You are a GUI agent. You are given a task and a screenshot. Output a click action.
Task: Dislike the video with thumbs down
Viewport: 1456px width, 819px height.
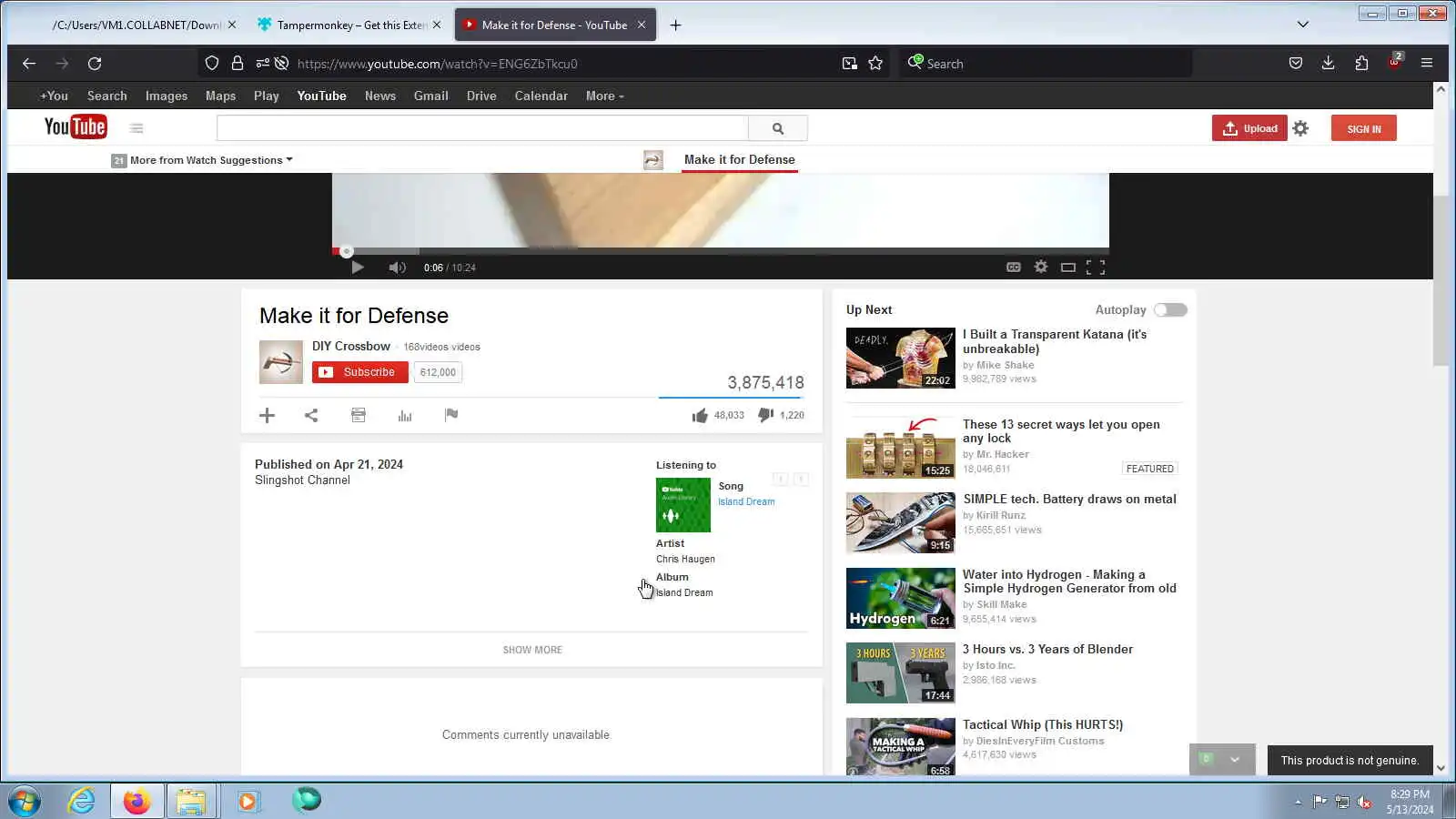[x=766, y=415]
